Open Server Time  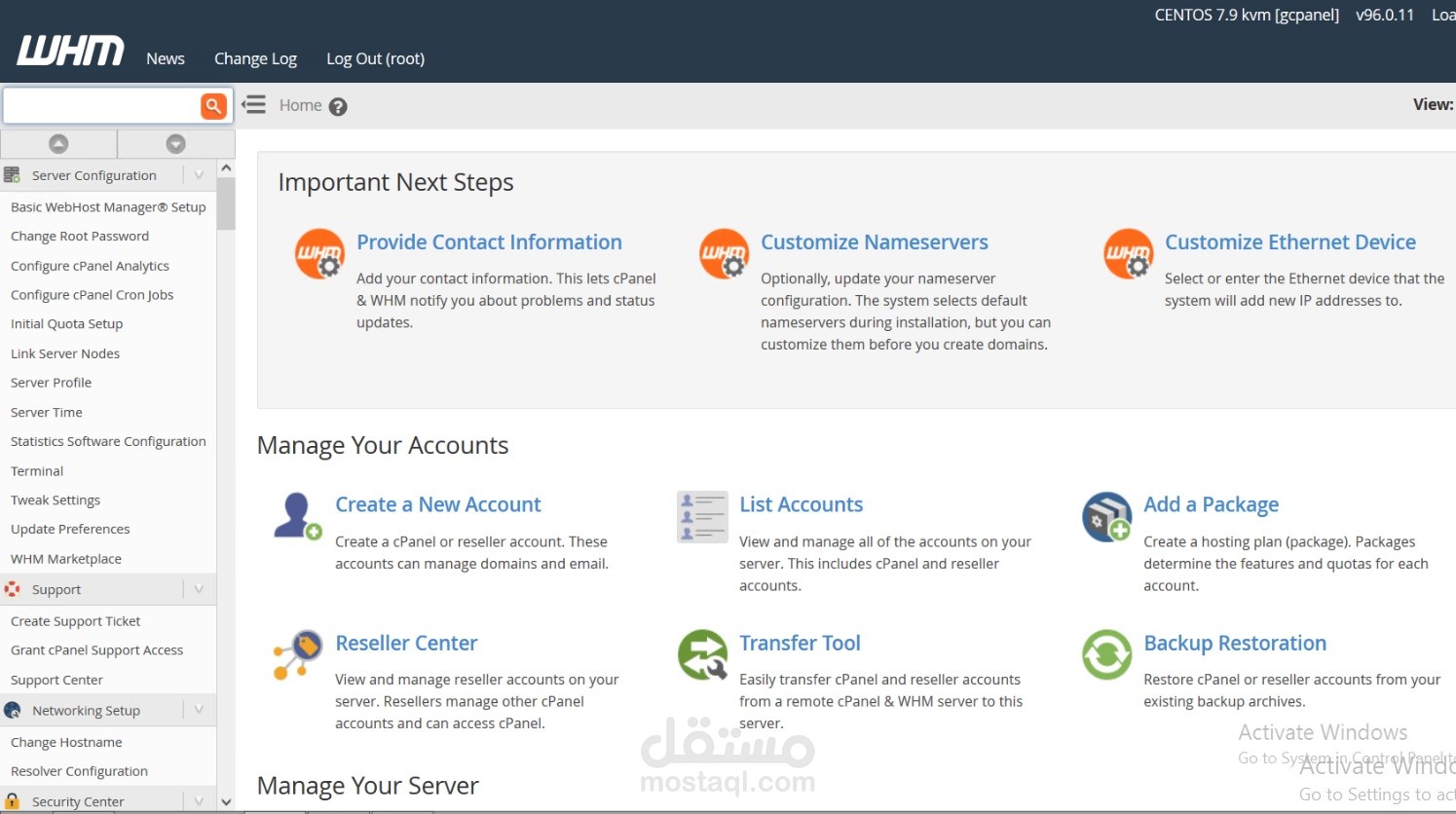[x=47, y=413]
